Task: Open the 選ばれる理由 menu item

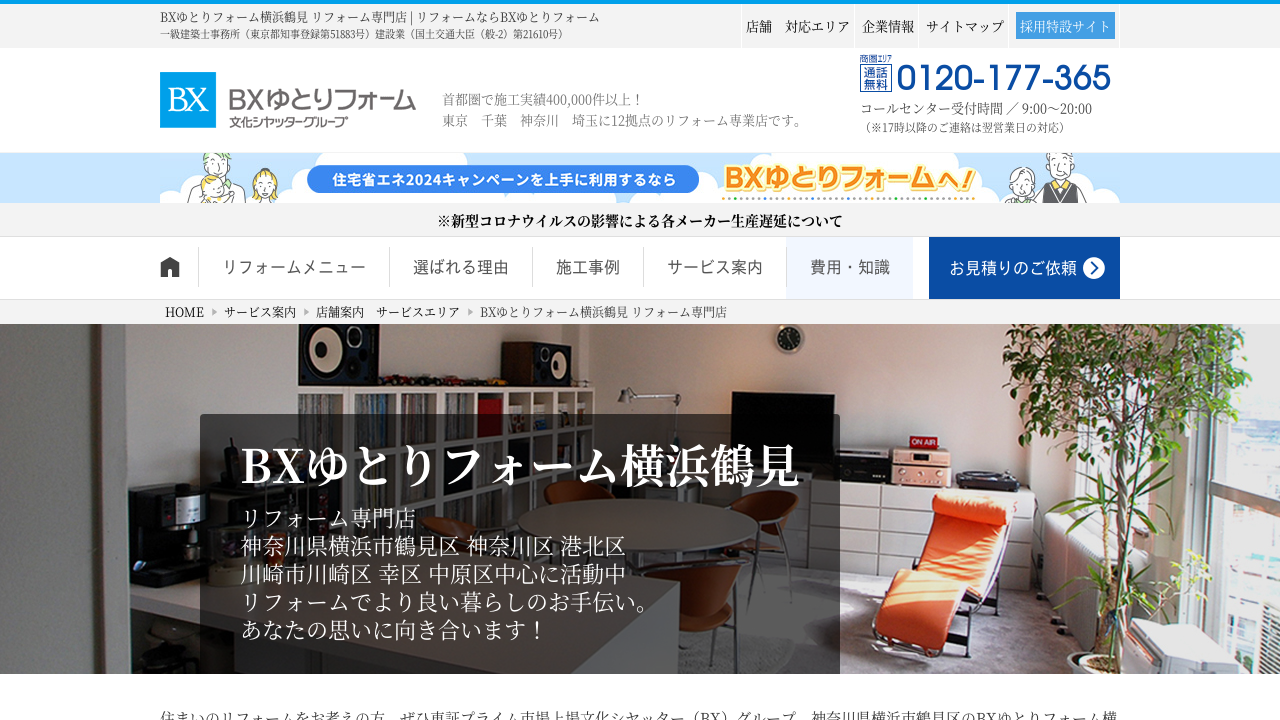Action: click(x=461, y=268)
